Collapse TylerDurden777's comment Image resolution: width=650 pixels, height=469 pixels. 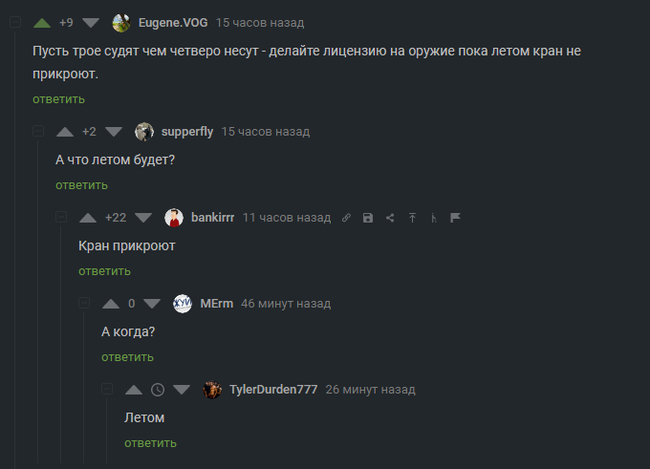point(107,389)
